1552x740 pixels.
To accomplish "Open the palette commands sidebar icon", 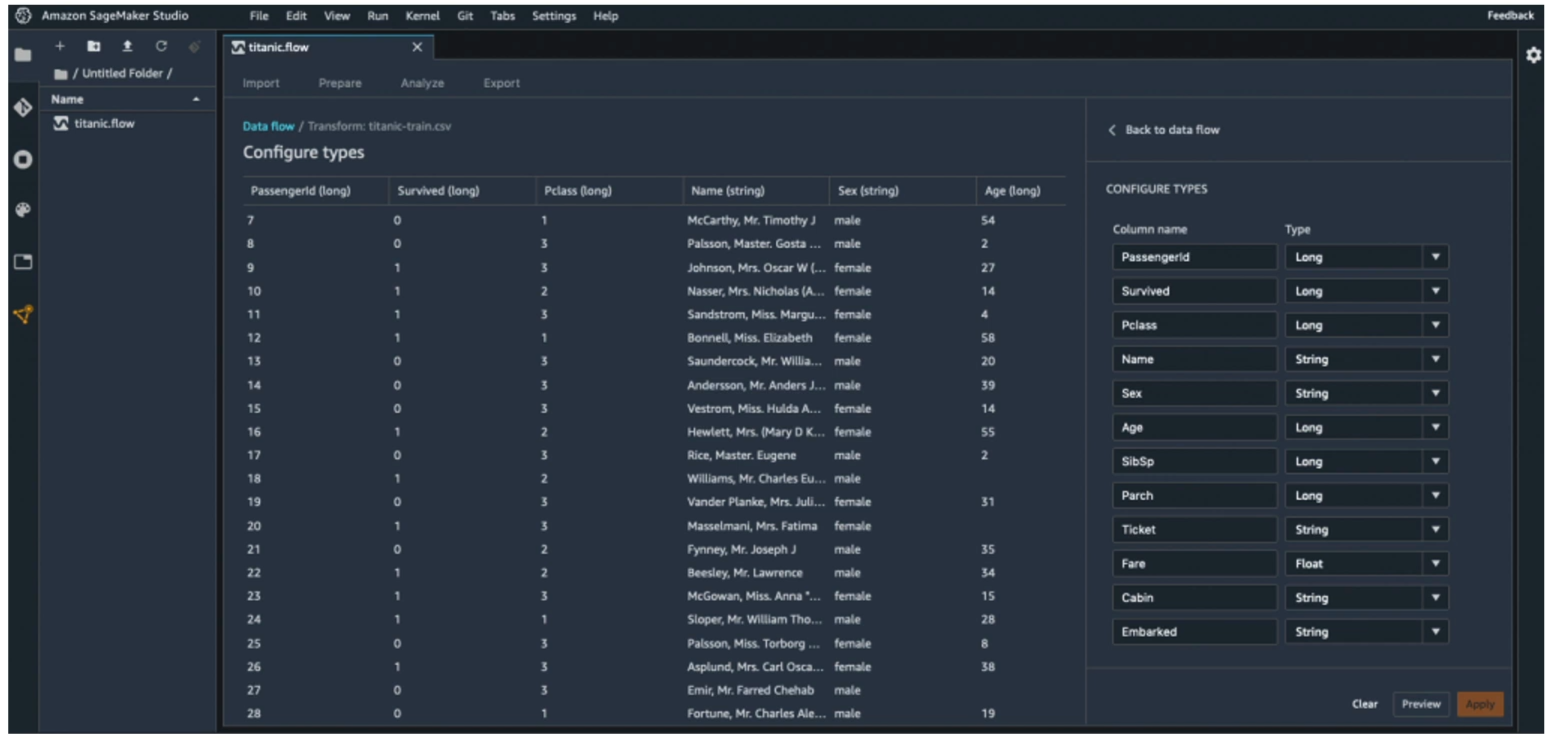I will 22,210.
